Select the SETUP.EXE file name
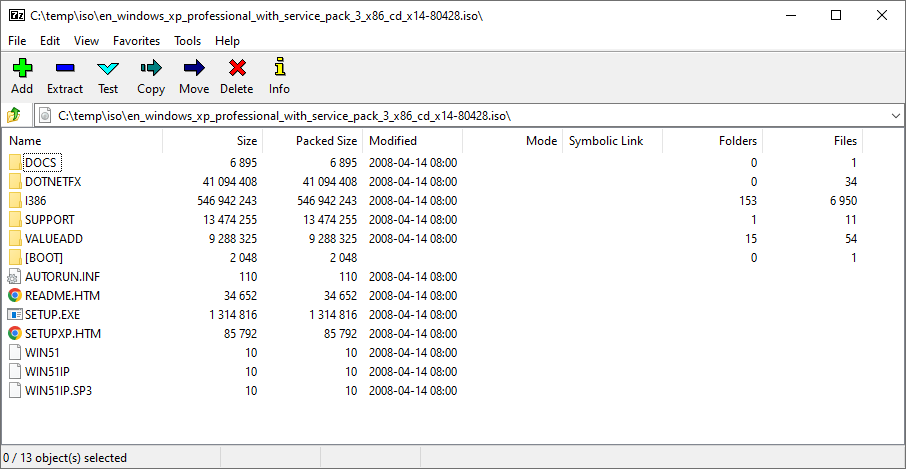This screenshot has width=906, height=469. 53,315
